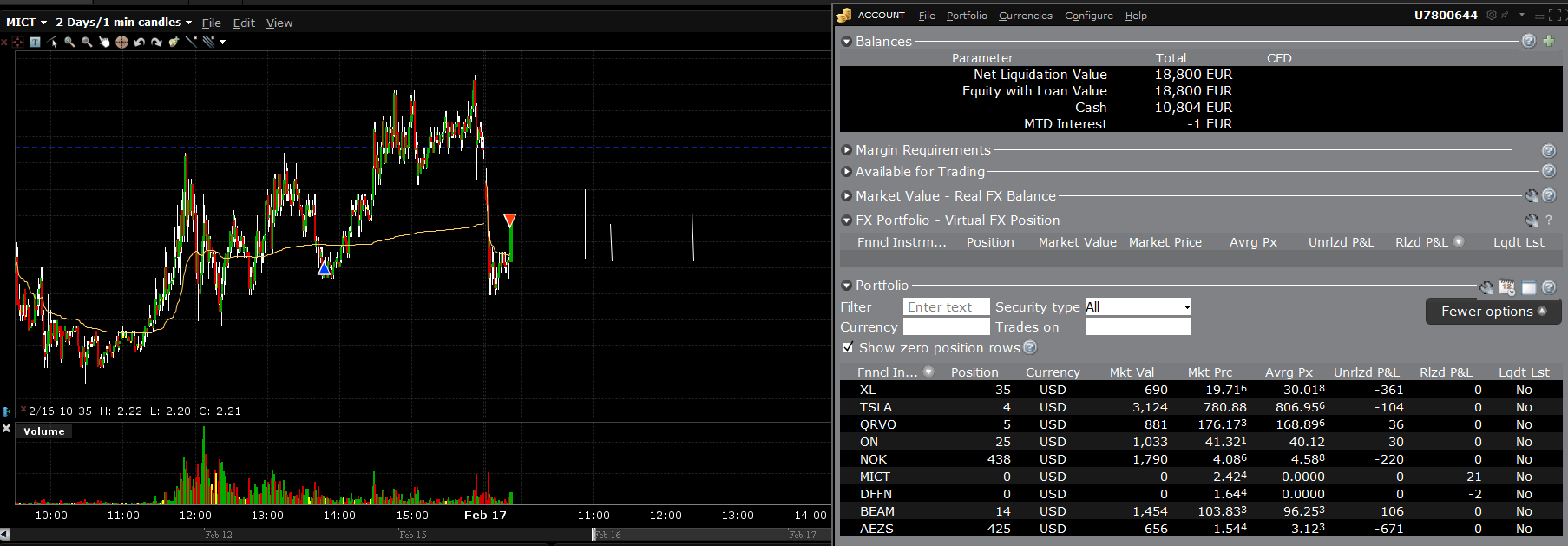The height and width of the screenshot is (546, 1568).
Task: Toggle the pin icon next to account number
Action: pos(1506,15)
